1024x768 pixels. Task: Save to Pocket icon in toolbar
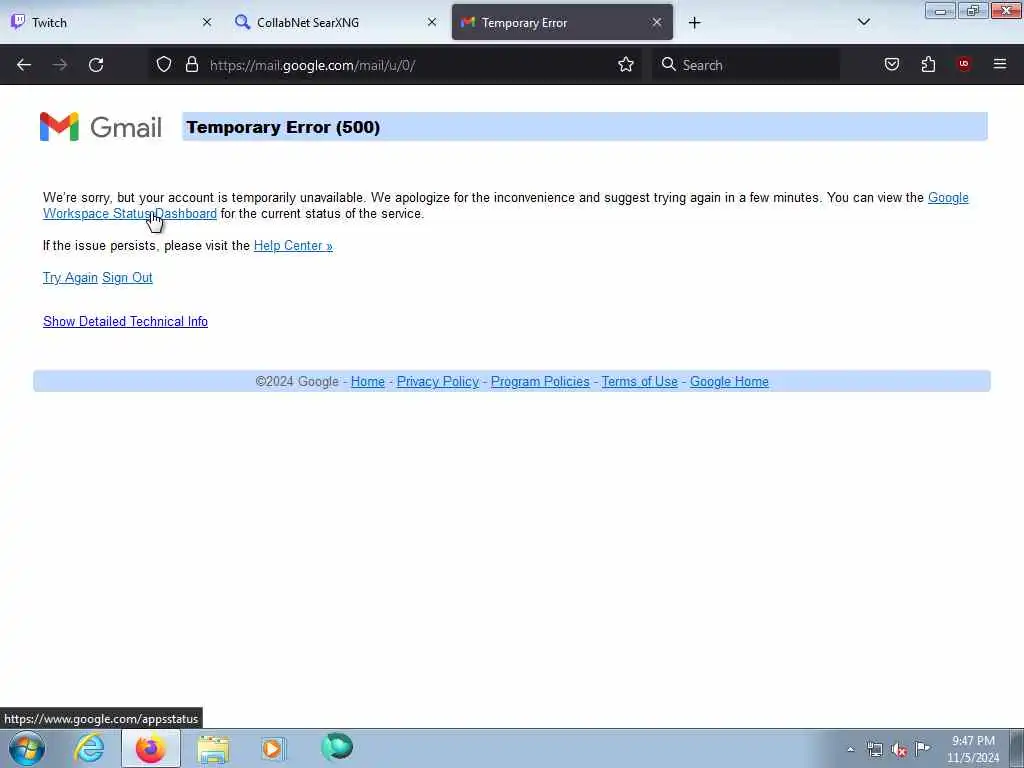[892, 64]
